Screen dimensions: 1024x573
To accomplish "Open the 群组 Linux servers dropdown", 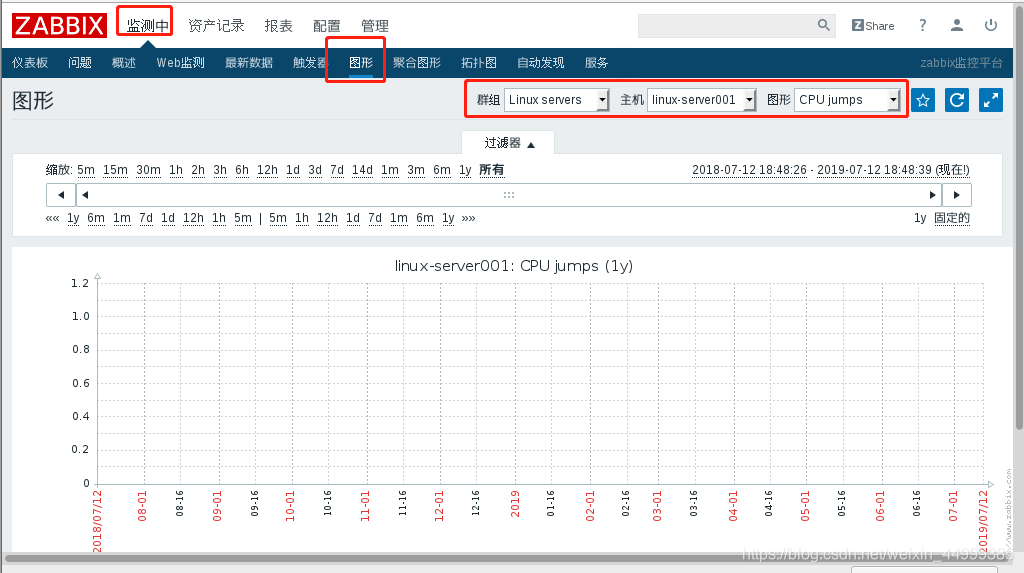I will tap(557, 100).
